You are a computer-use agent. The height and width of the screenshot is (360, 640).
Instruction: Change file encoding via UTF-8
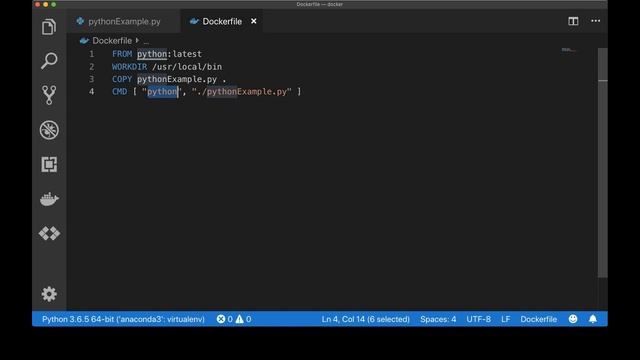point(478,319)
